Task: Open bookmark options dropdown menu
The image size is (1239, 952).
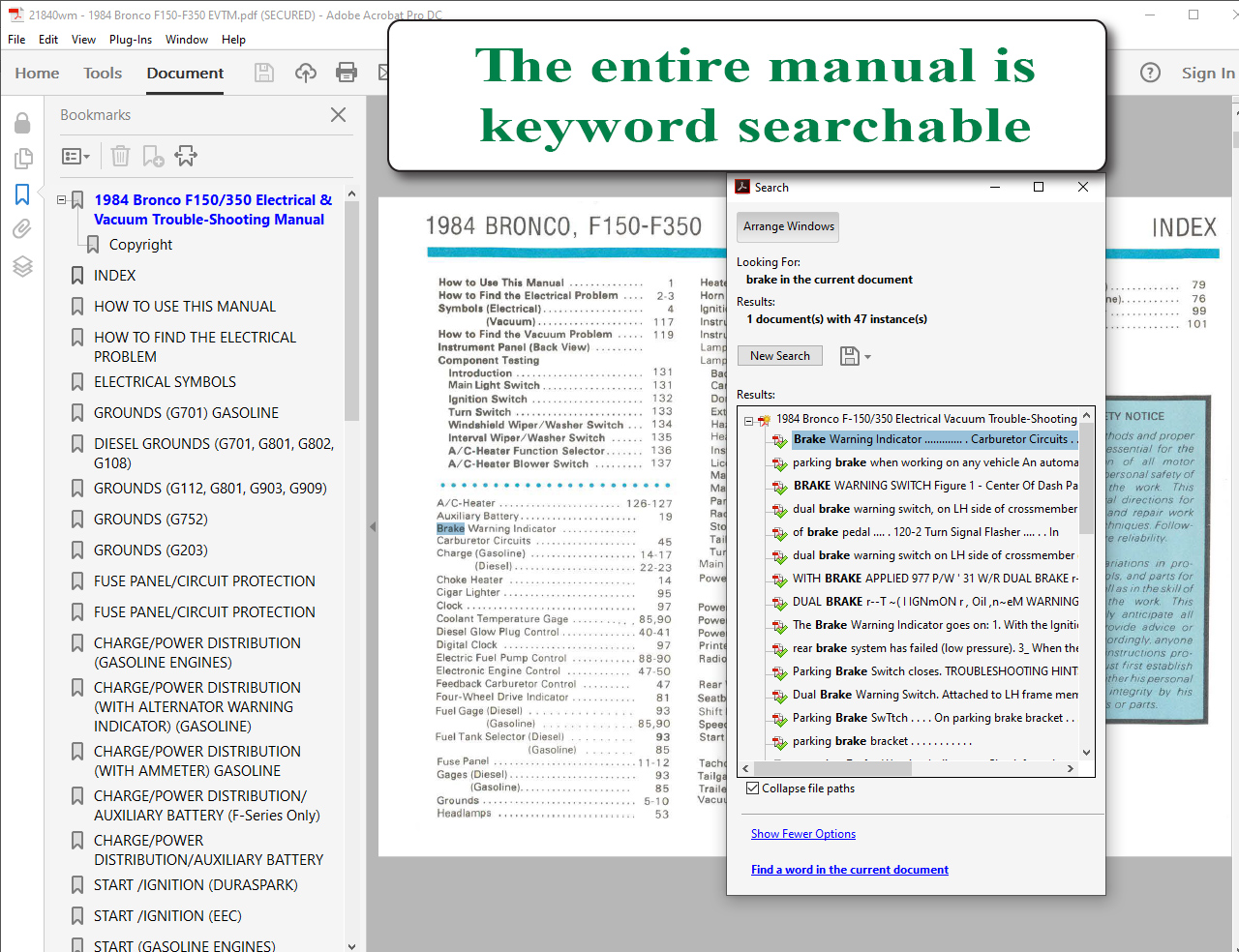Action: [x=76, y=156]
